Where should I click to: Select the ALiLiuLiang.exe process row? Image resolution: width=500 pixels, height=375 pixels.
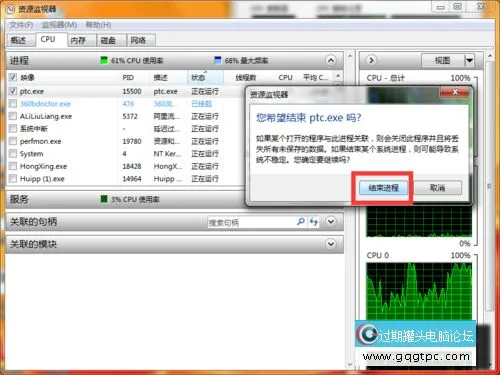click(125, 116)
